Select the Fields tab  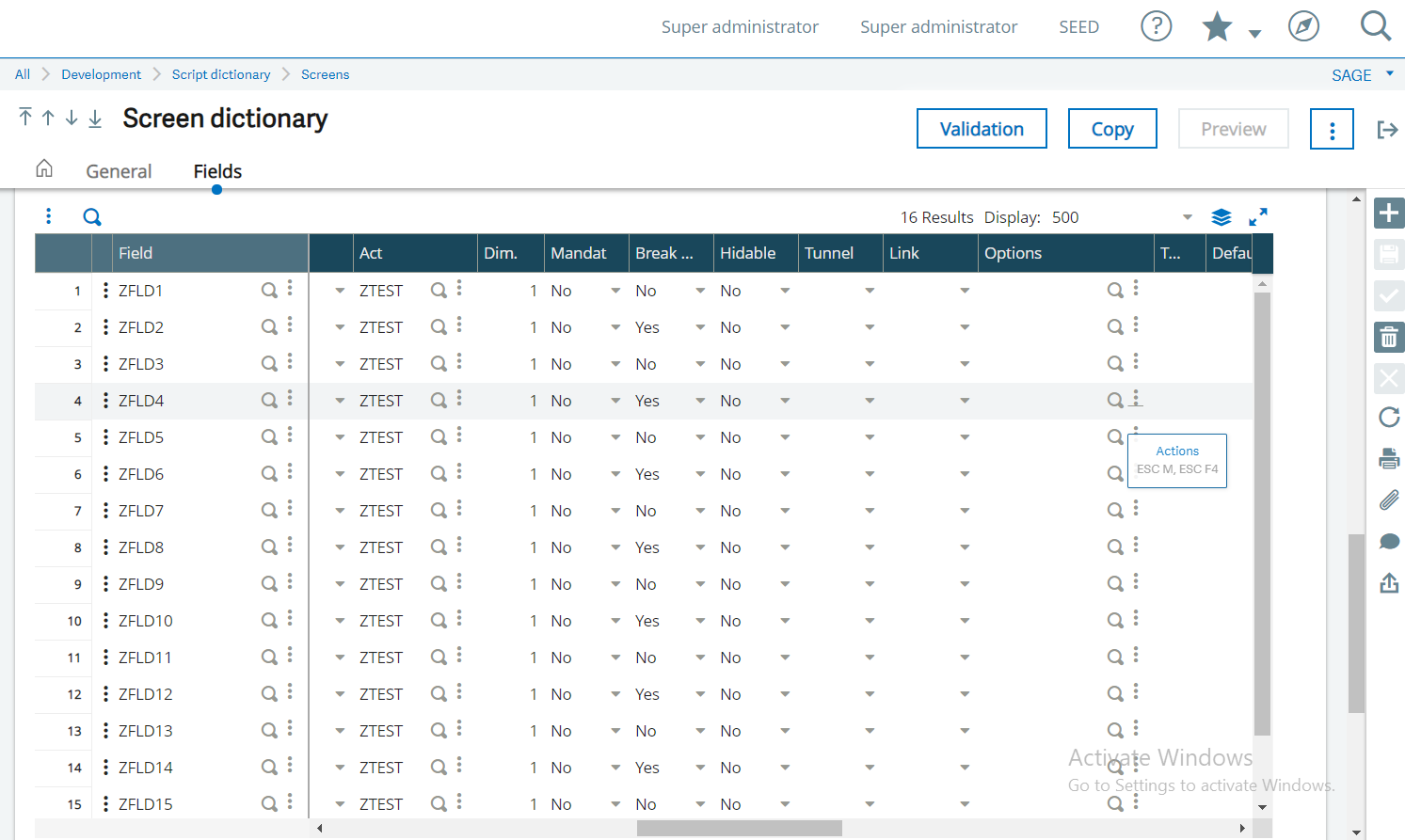[x=217, y=171]
